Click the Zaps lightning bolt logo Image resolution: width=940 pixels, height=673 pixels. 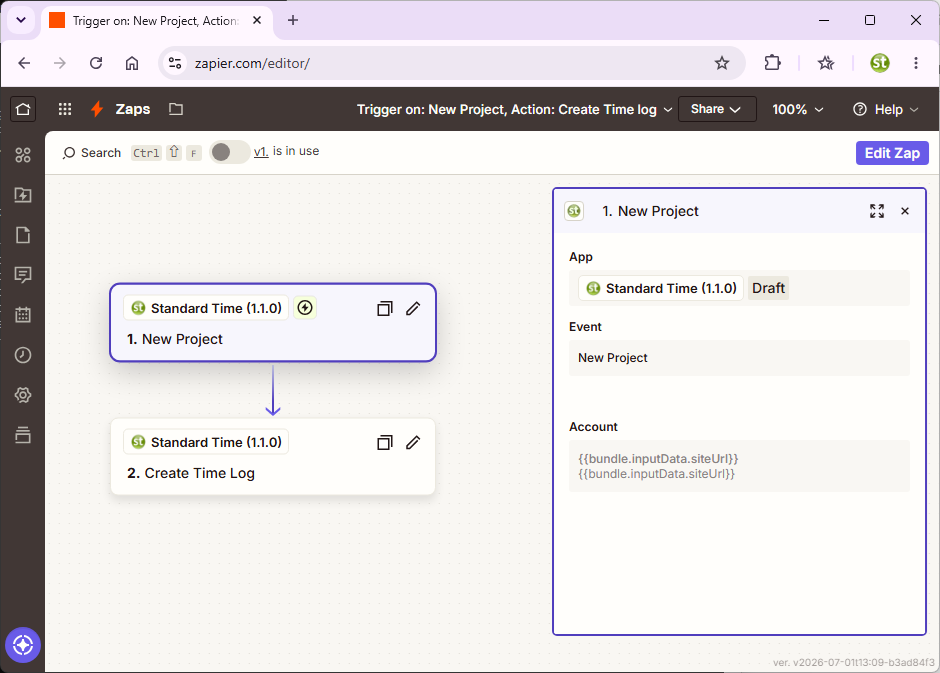pos(97,109)
